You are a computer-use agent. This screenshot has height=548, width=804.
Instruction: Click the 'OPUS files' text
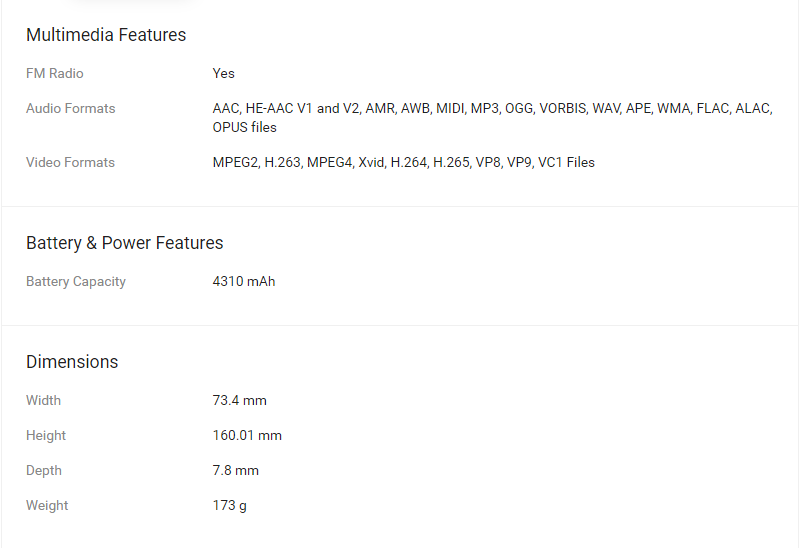(244, 127)
